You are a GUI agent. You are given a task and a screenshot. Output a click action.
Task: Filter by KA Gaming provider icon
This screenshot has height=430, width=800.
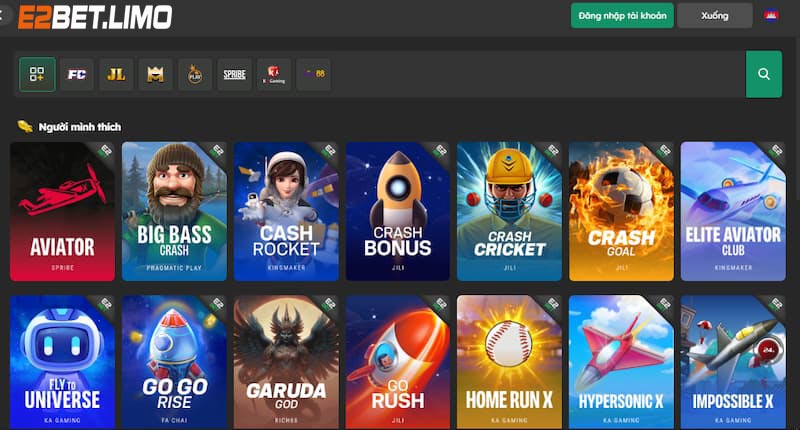tap(274, 74)
